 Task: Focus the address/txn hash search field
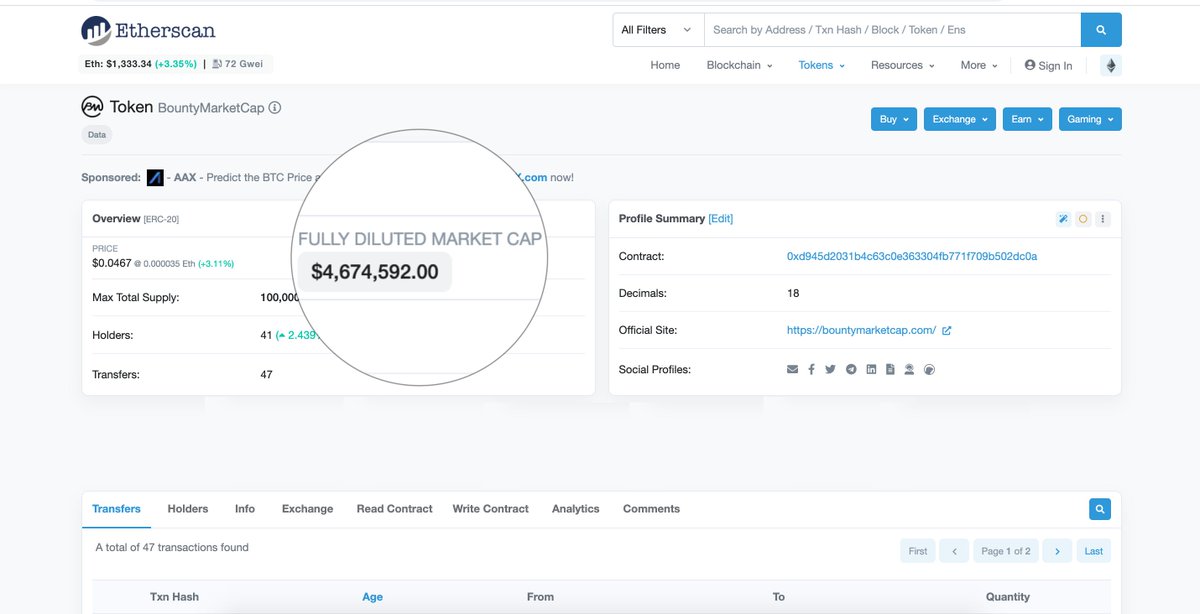click(892, 30)
